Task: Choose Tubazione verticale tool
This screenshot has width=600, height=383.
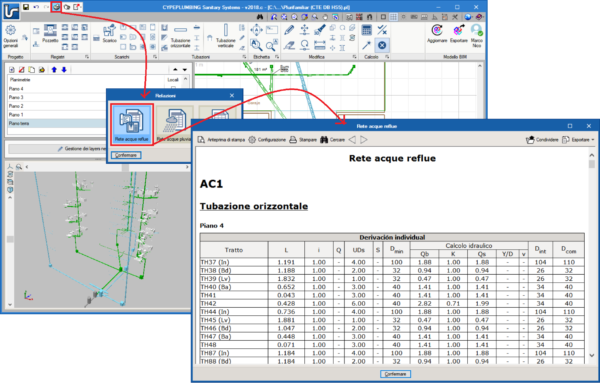Action: click(x=226, y=36)
